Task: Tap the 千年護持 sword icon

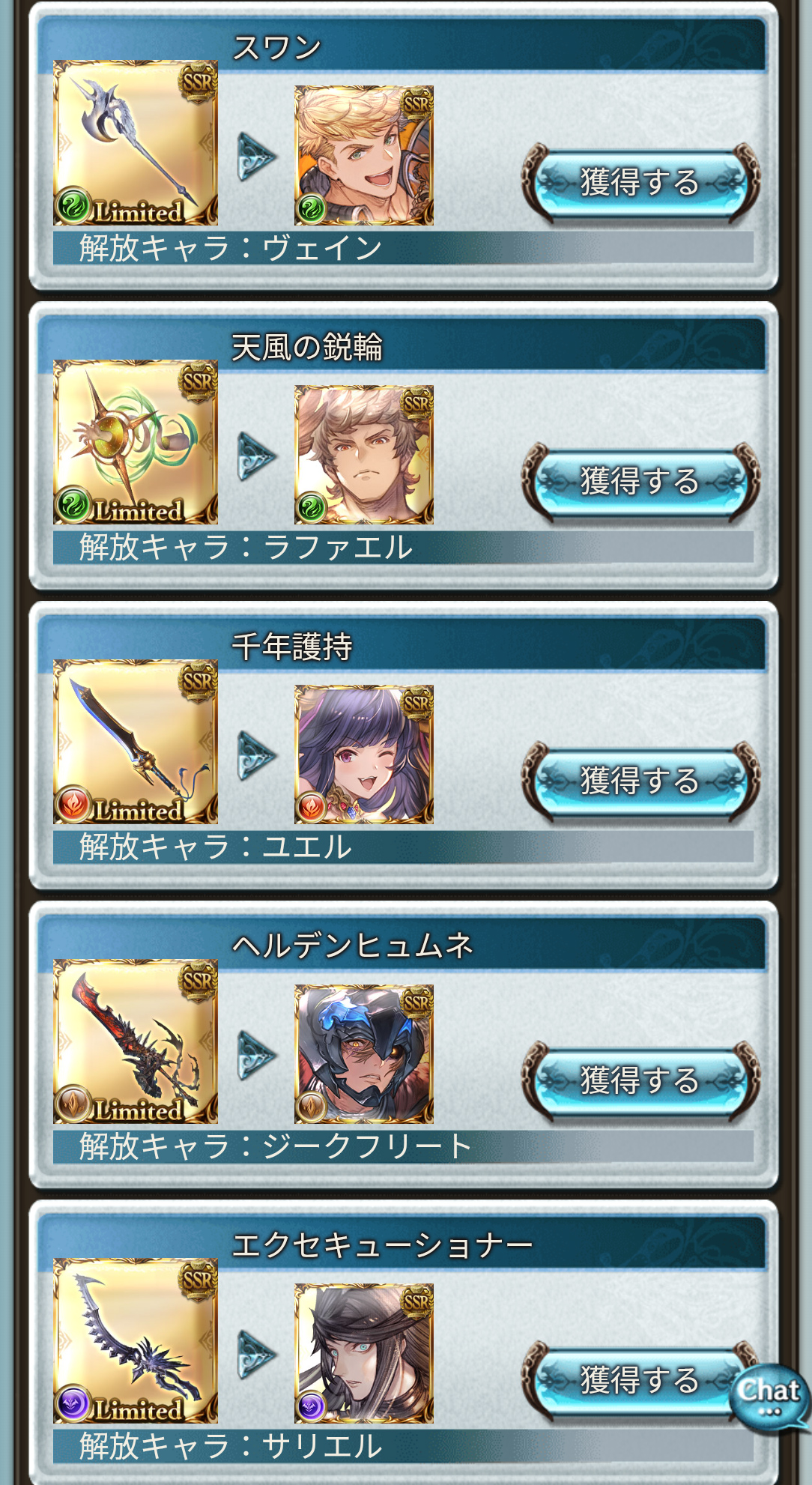Action: (136, 742)
